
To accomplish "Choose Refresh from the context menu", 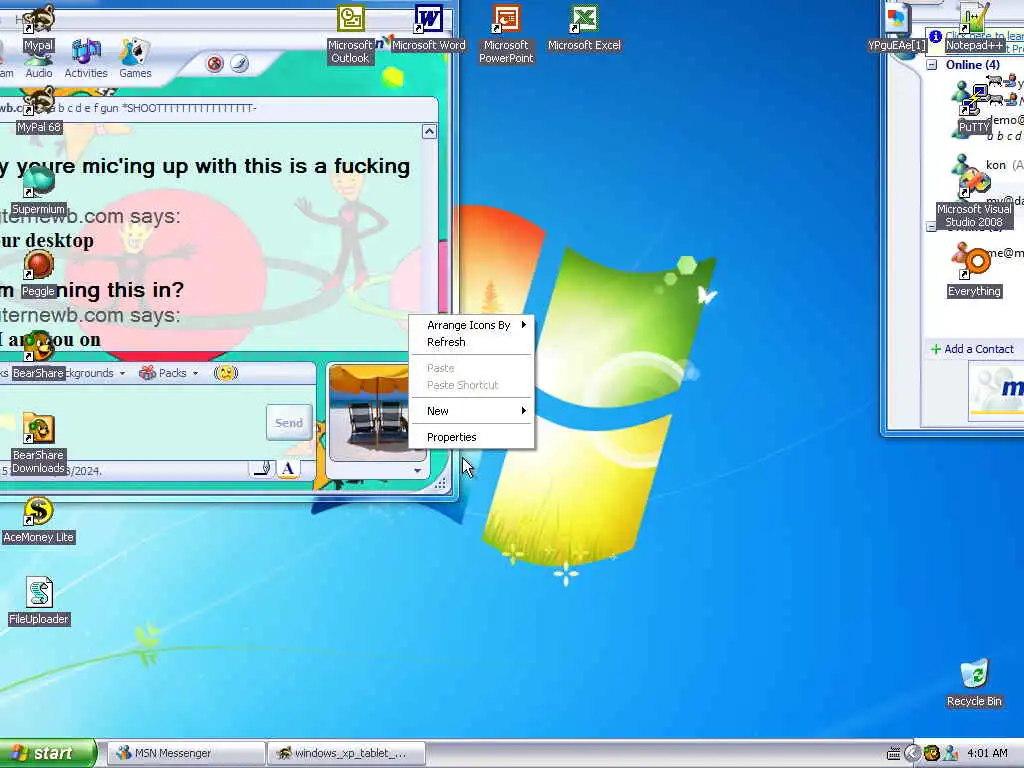I will click(x=472, y=342).
